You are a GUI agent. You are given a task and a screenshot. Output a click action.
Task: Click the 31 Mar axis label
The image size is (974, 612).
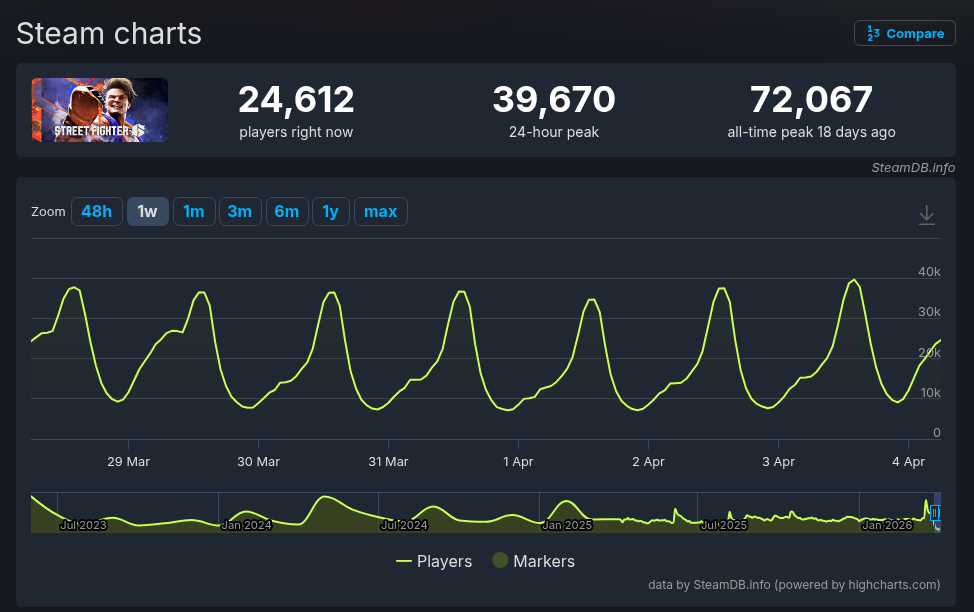(x=388, y=462)
